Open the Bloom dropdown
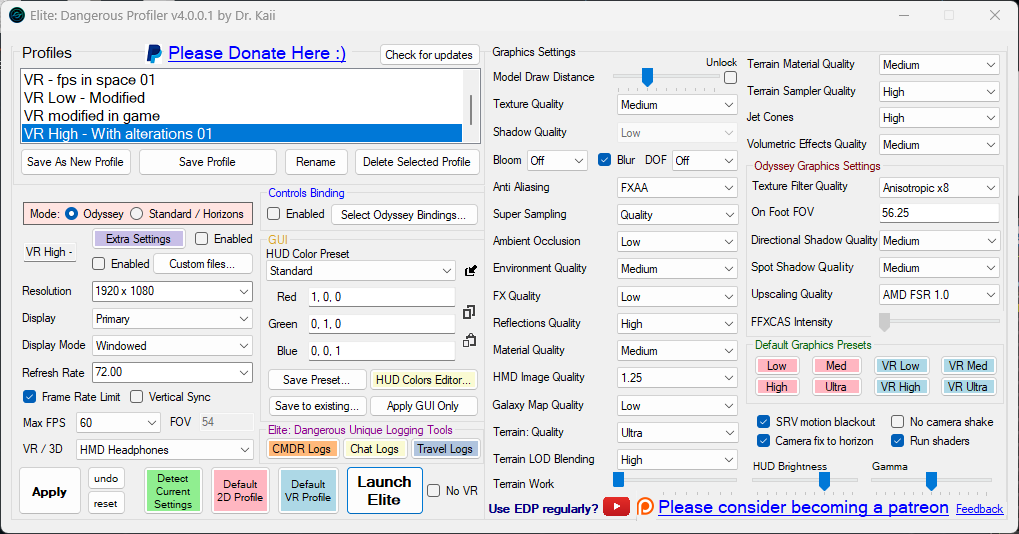 558,160
